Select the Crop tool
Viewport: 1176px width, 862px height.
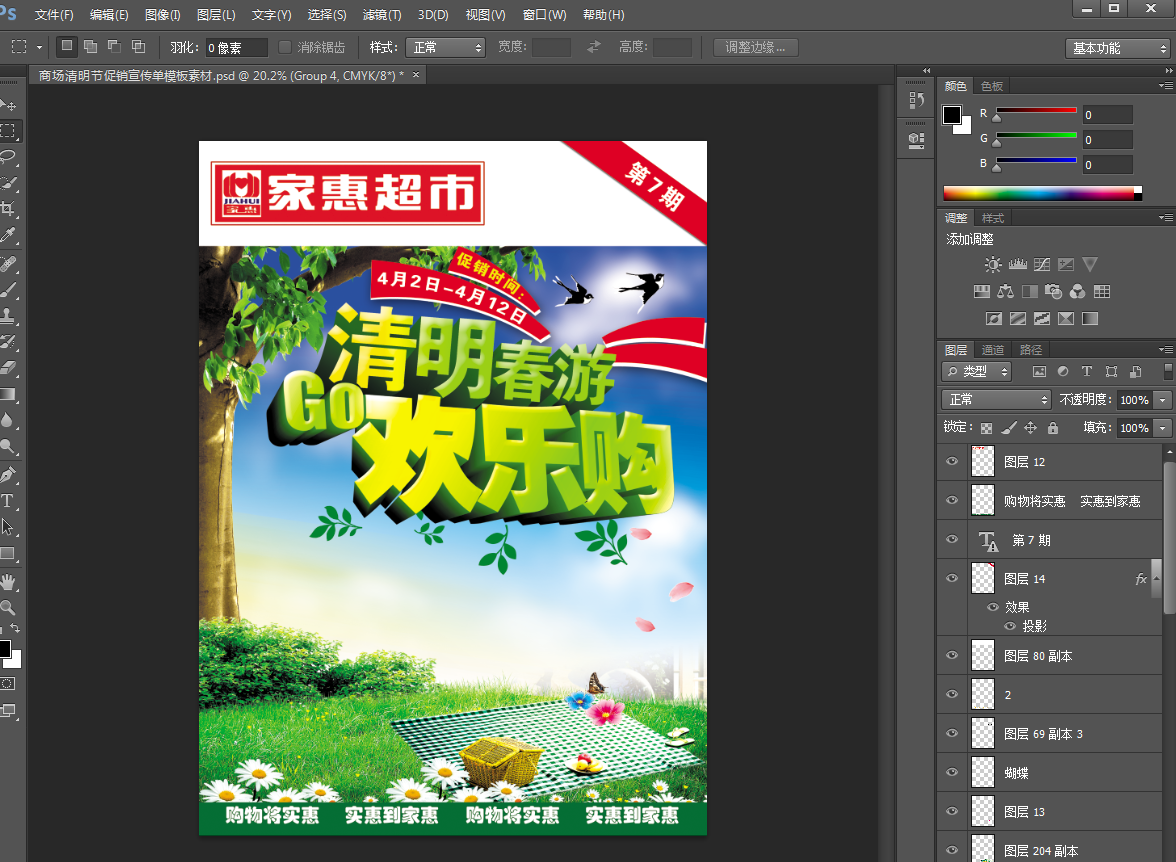coord(8,209)
